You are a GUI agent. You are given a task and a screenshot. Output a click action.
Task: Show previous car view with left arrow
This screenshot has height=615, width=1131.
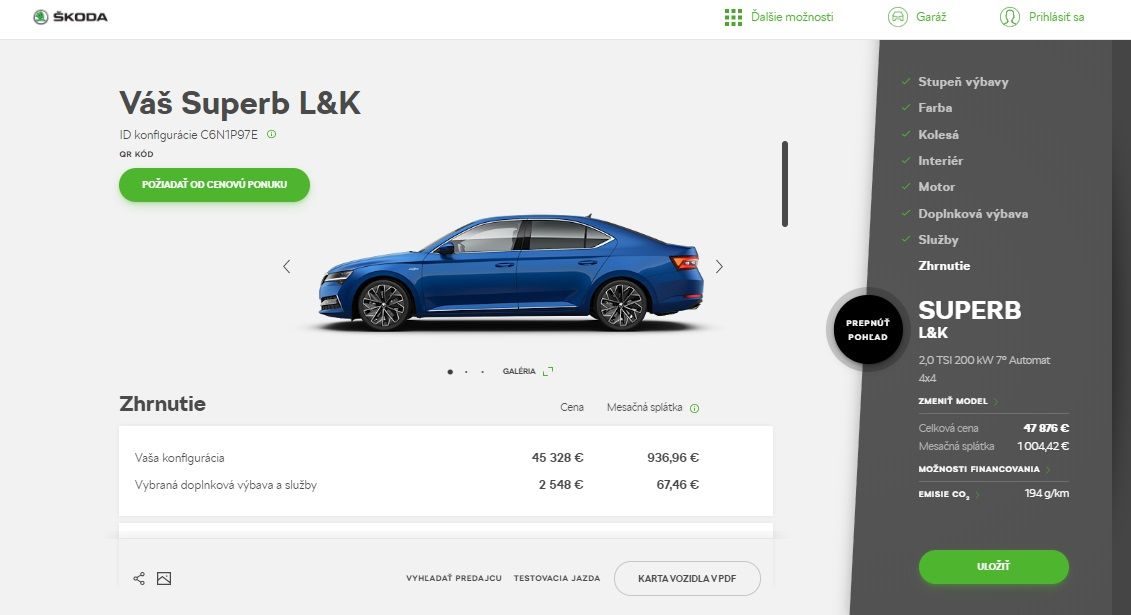286,267
